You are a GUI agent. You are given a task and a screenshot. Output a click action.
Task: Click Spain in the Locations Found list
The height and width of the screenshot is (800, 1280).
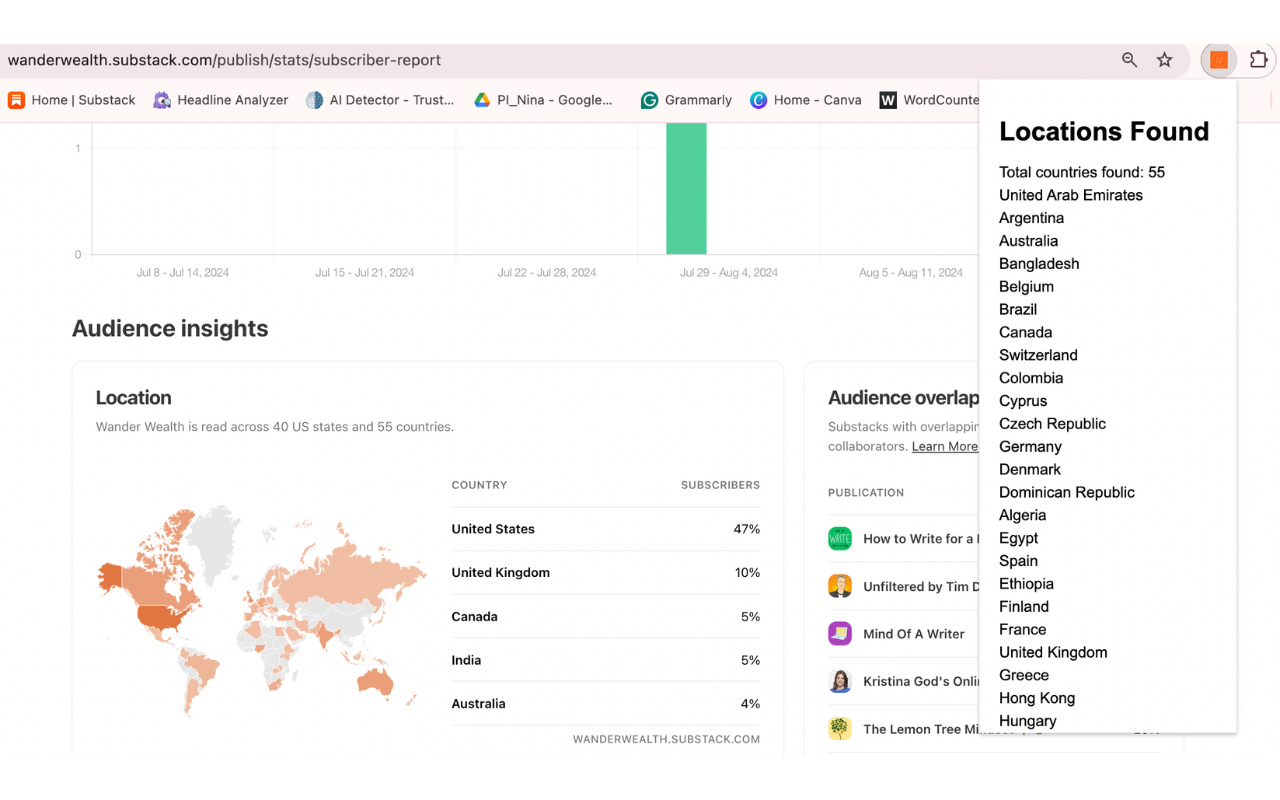coord(1018,561)
